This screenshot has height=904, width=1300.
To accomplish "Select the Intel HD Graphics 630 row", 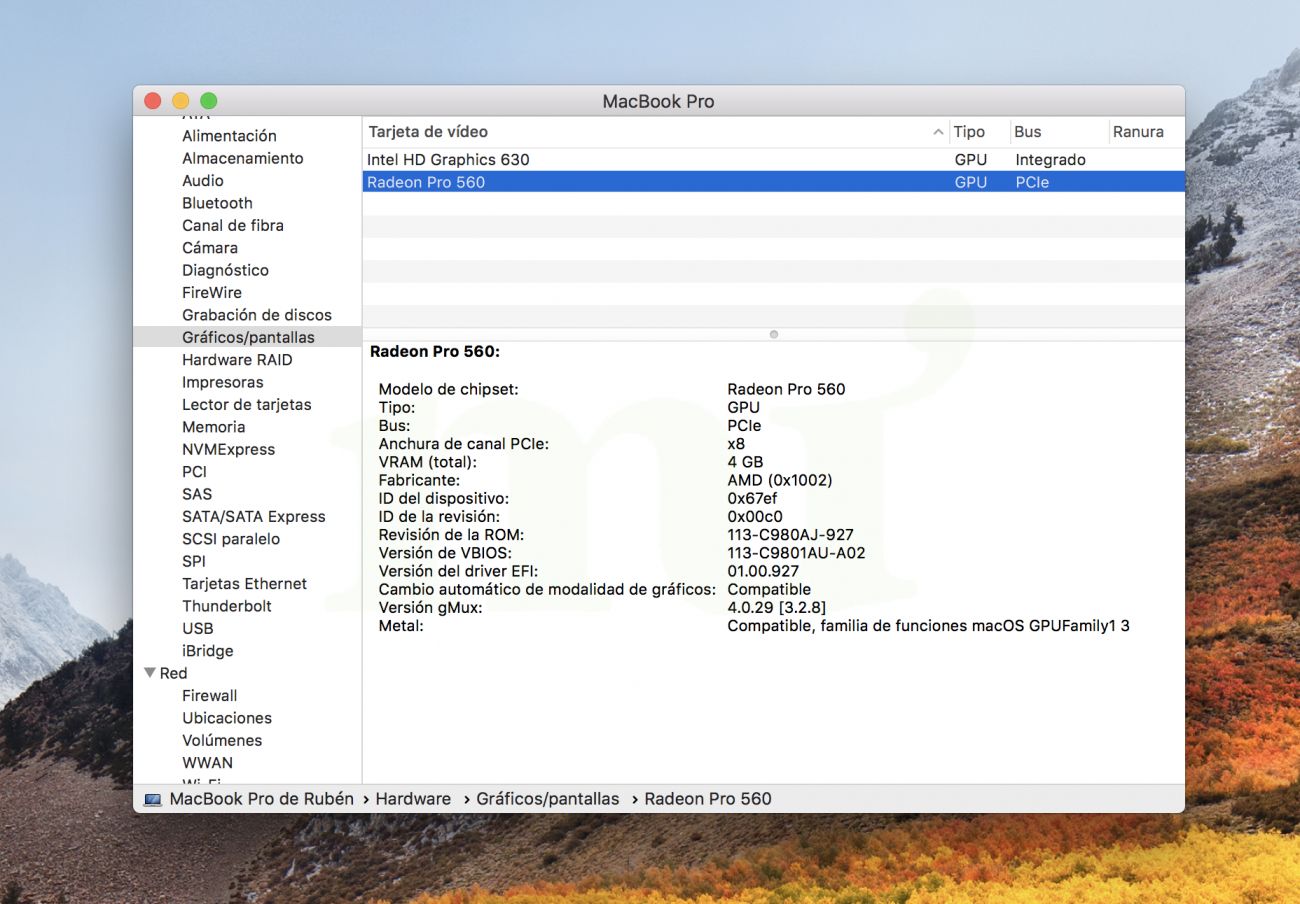I will coord(773,160).
